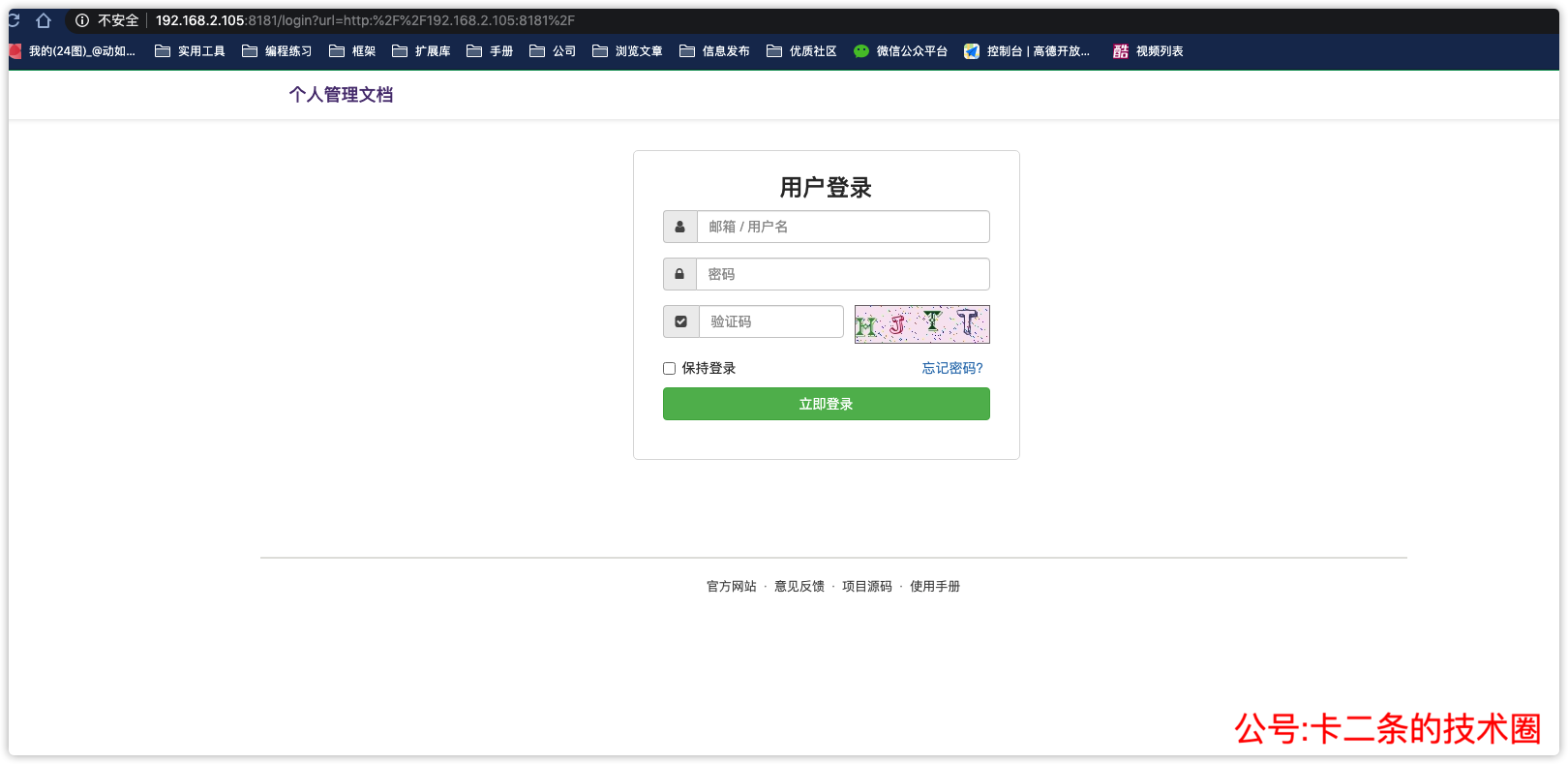Open the 意见反馈 footer link
This screenshot has height=764, width=1568.
tap(799, 586)
